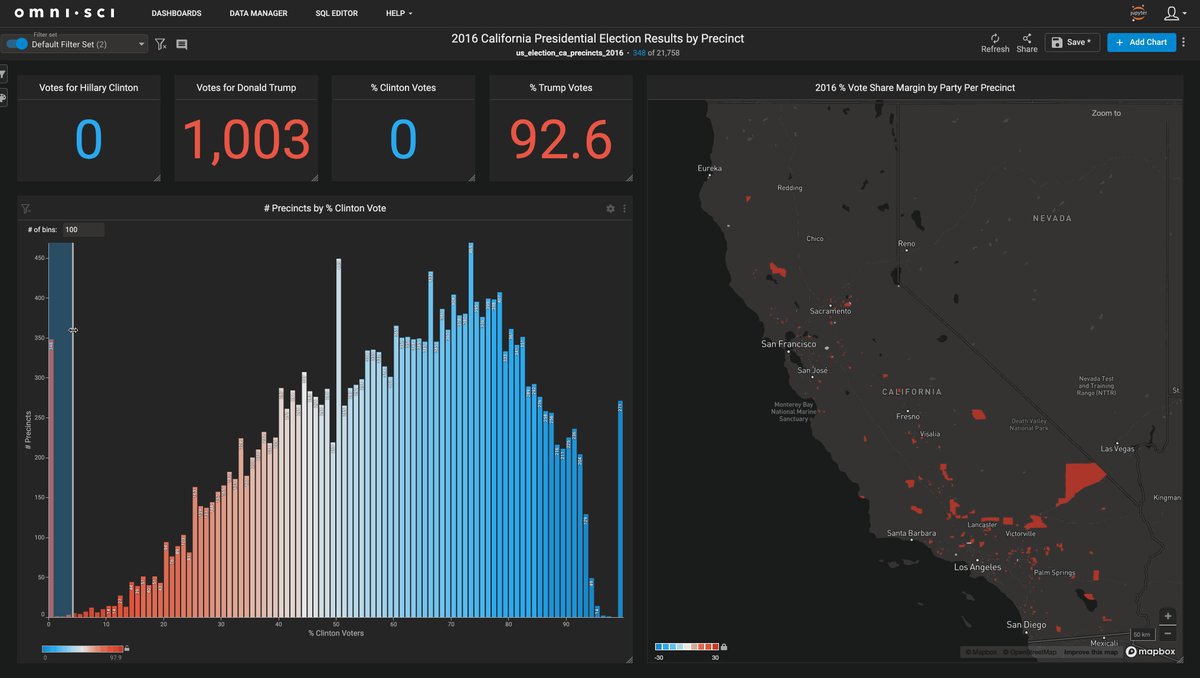Toggle the map color legend lock

[723, 647]
